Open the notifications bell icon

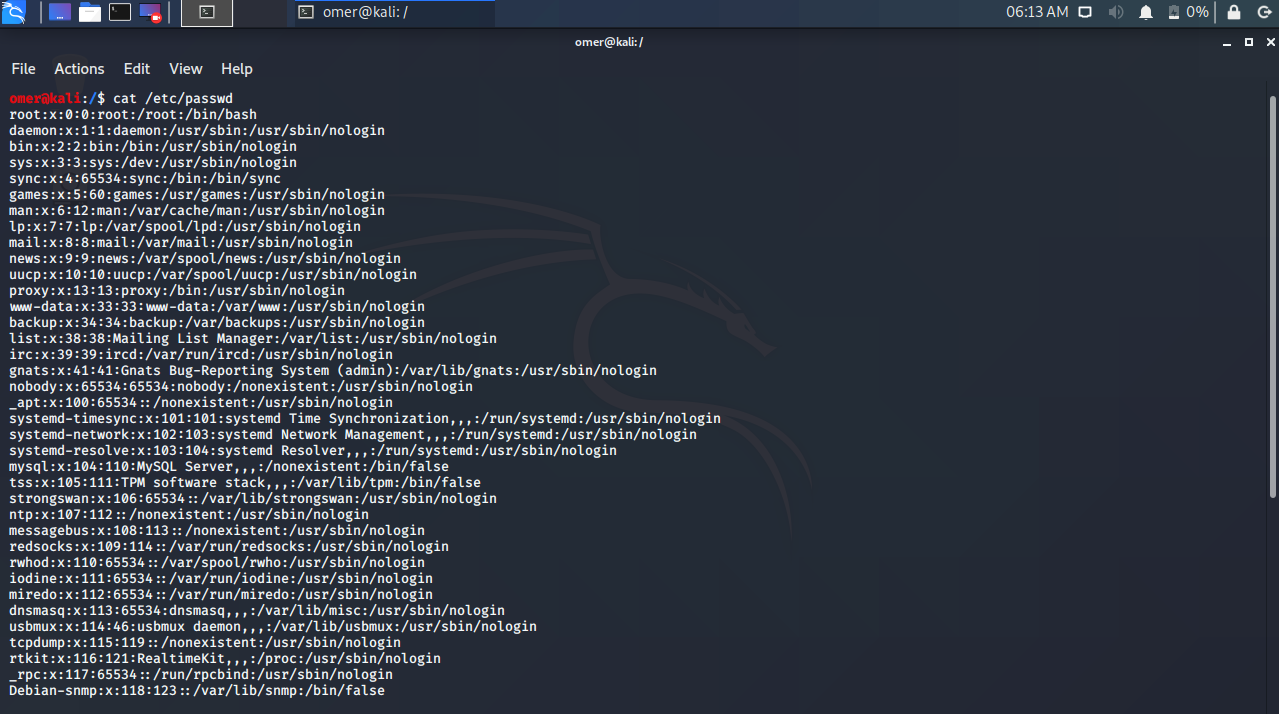(1146, 13)
